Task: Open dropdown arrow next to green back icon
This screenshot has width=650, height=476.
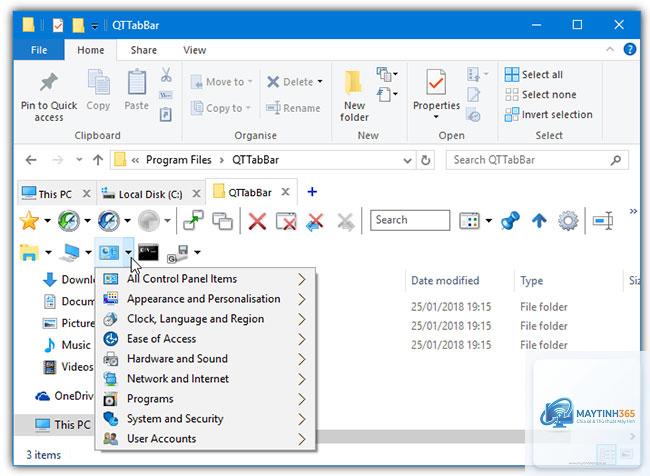Action: coord(87,221)
